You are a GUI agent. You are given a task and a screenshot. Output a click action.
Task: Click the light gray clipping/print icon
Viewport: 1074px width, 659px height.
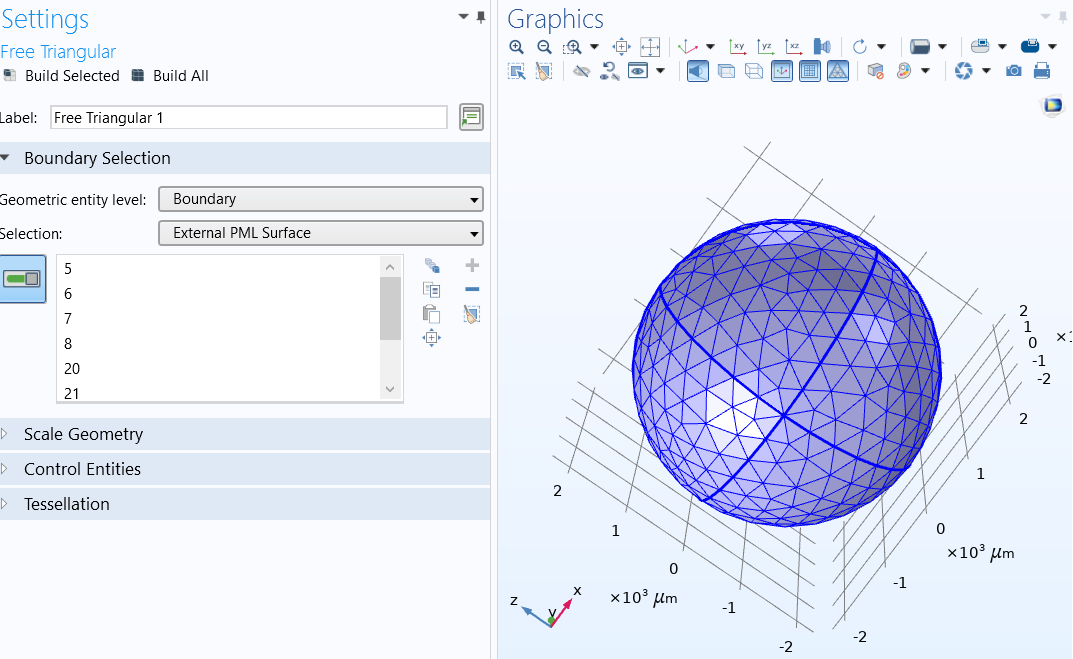coord(980,47)
